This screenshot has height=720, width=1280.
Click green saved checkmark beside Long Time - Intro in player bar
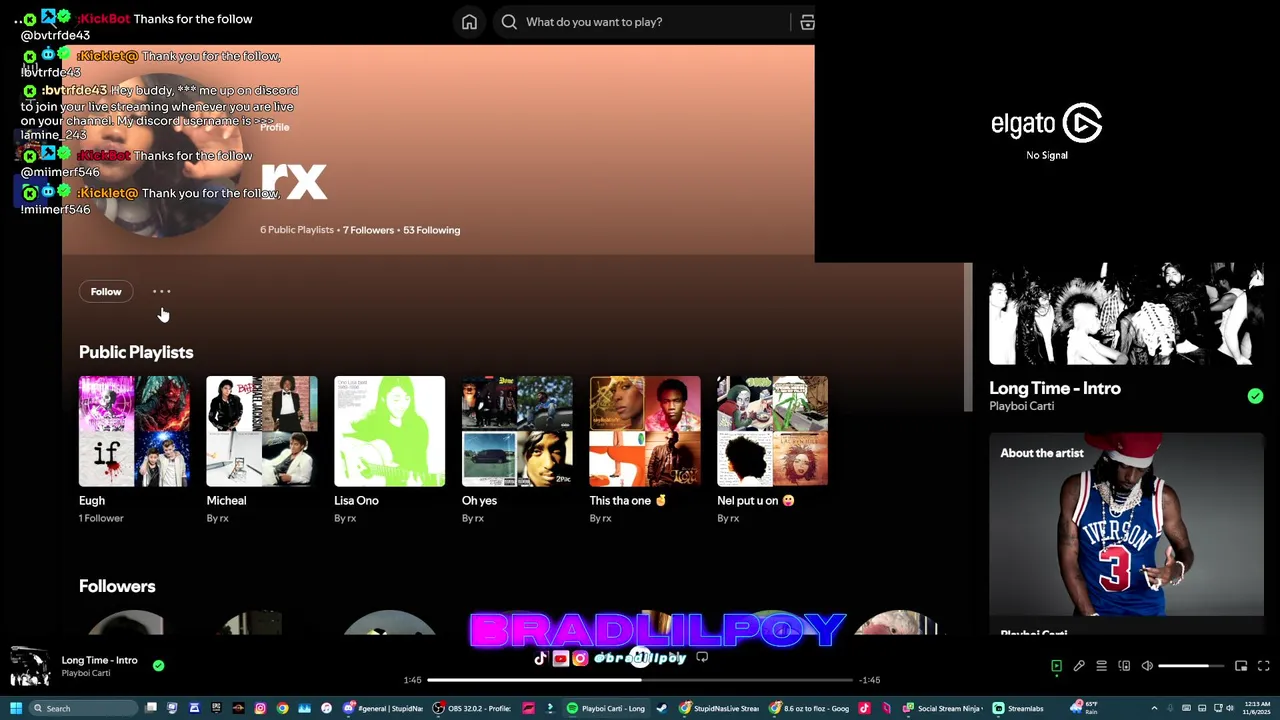[x=158, y=665]
